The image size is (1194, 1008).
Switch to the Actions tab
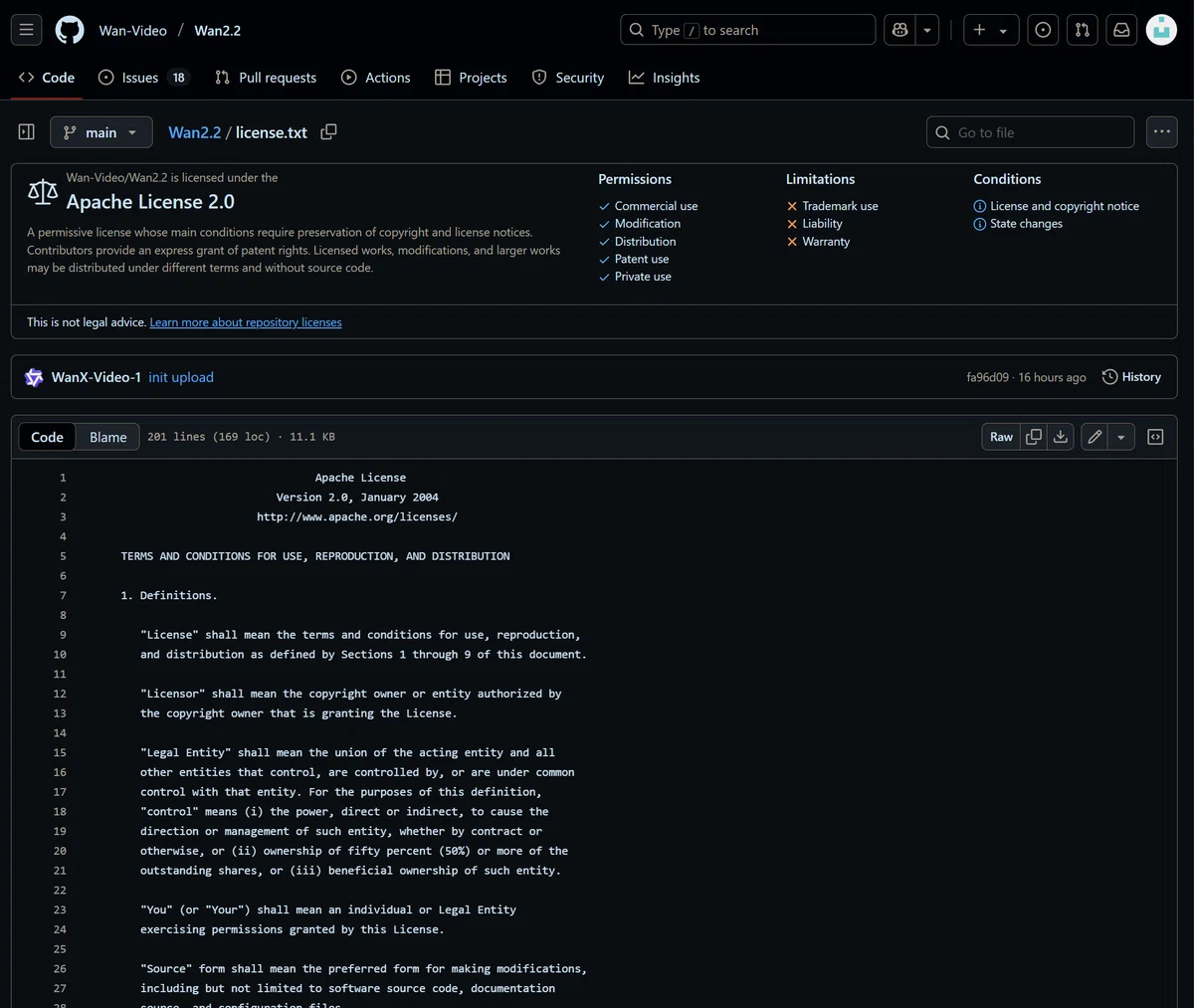coord(376,78)
